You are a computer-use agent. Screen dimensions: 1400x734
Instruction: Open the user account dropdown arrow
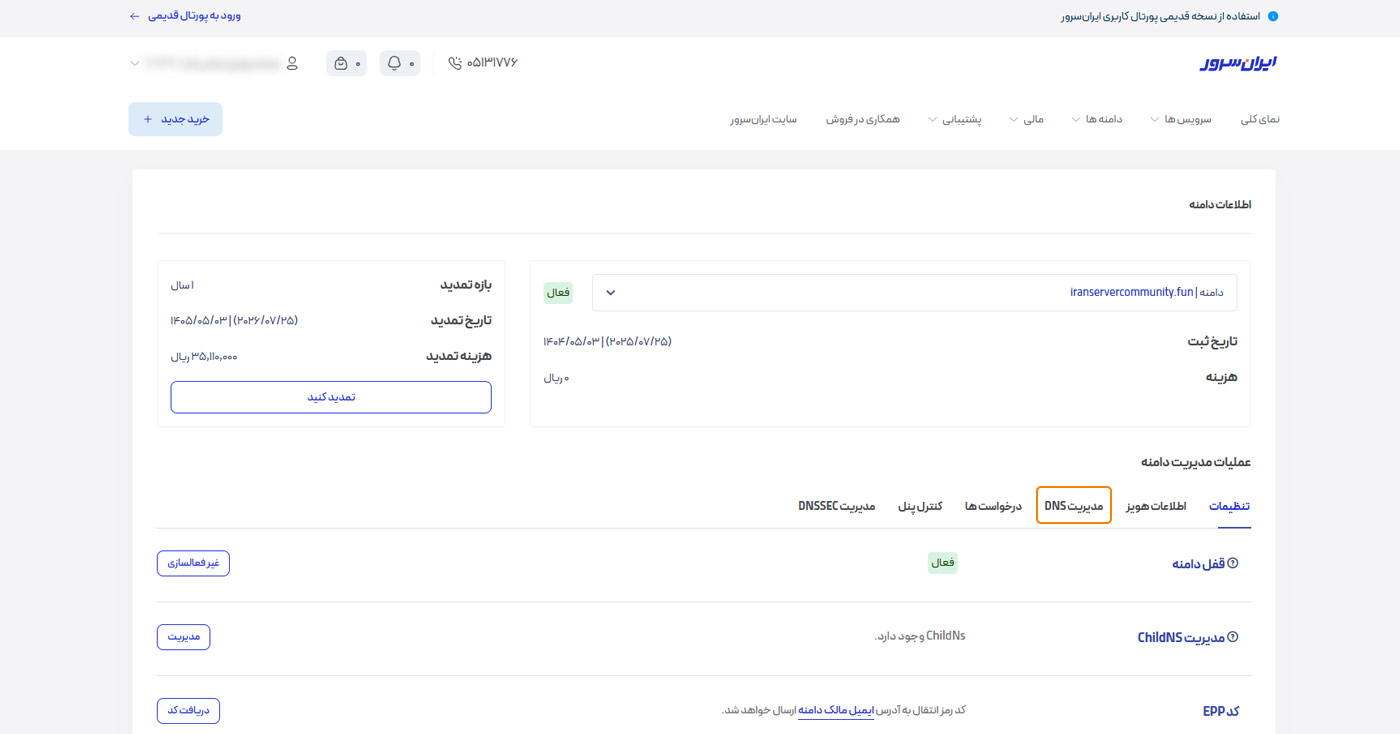click(135, 63)
